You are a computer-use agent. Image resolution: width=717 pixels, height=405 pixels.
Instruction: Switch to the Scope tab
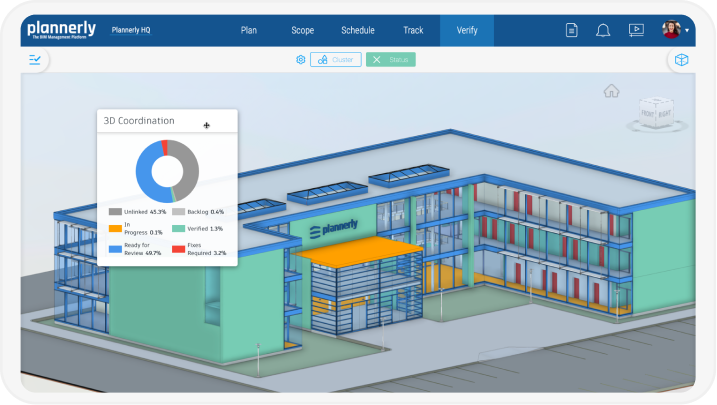tap(302, 30)
